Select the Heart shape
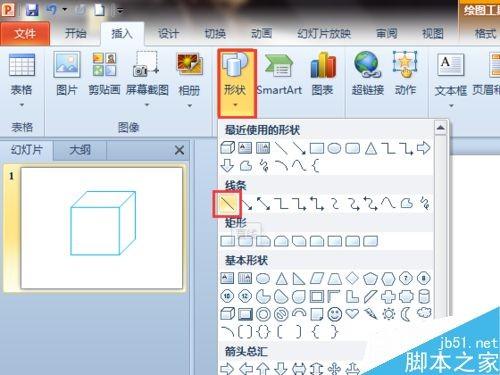This screenshot has height=375, width=500. pyautogui.click(x=352, y=313)
